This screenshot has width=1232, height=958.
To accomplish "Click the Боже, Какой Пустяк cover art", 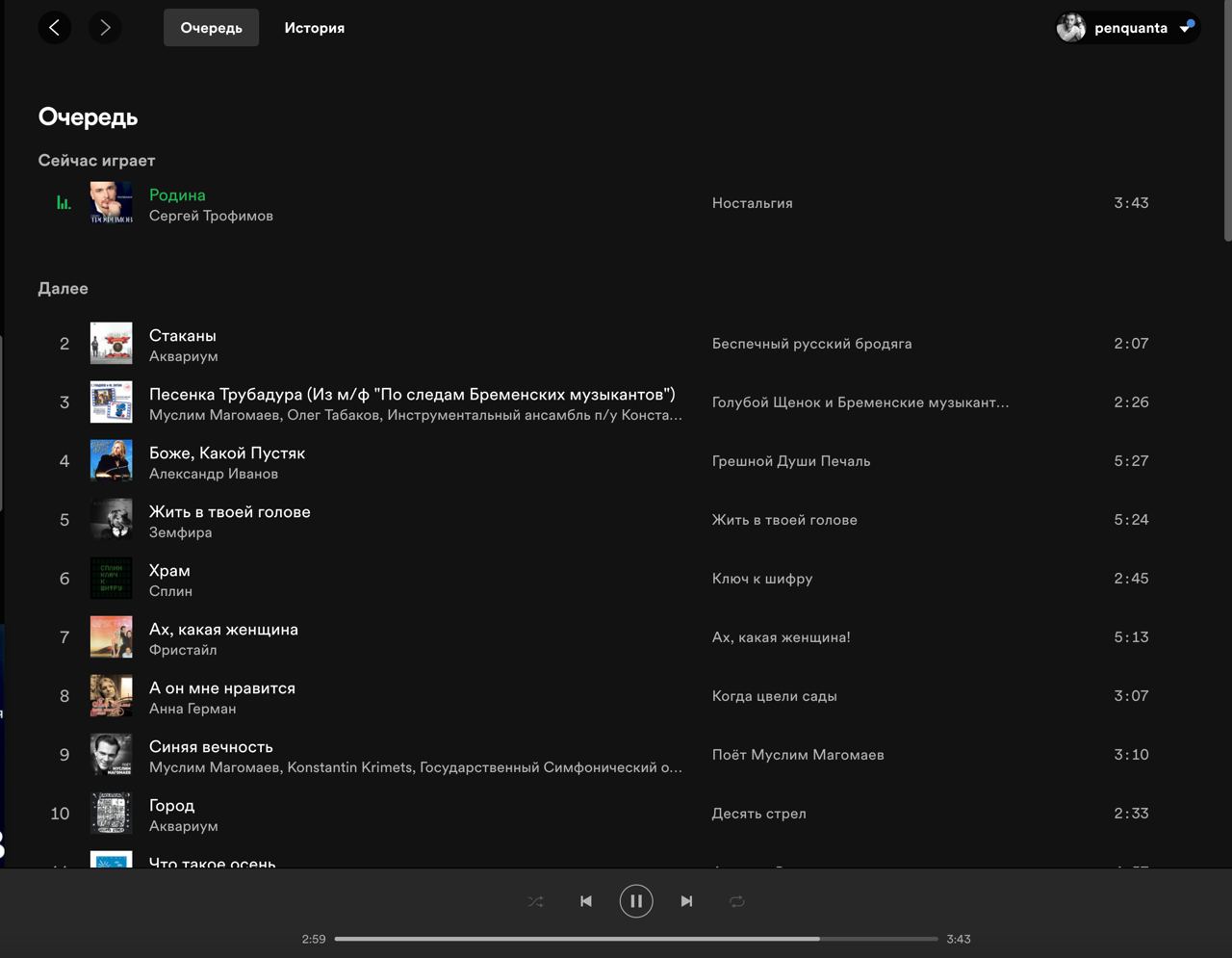I will [x=112, y=461].
